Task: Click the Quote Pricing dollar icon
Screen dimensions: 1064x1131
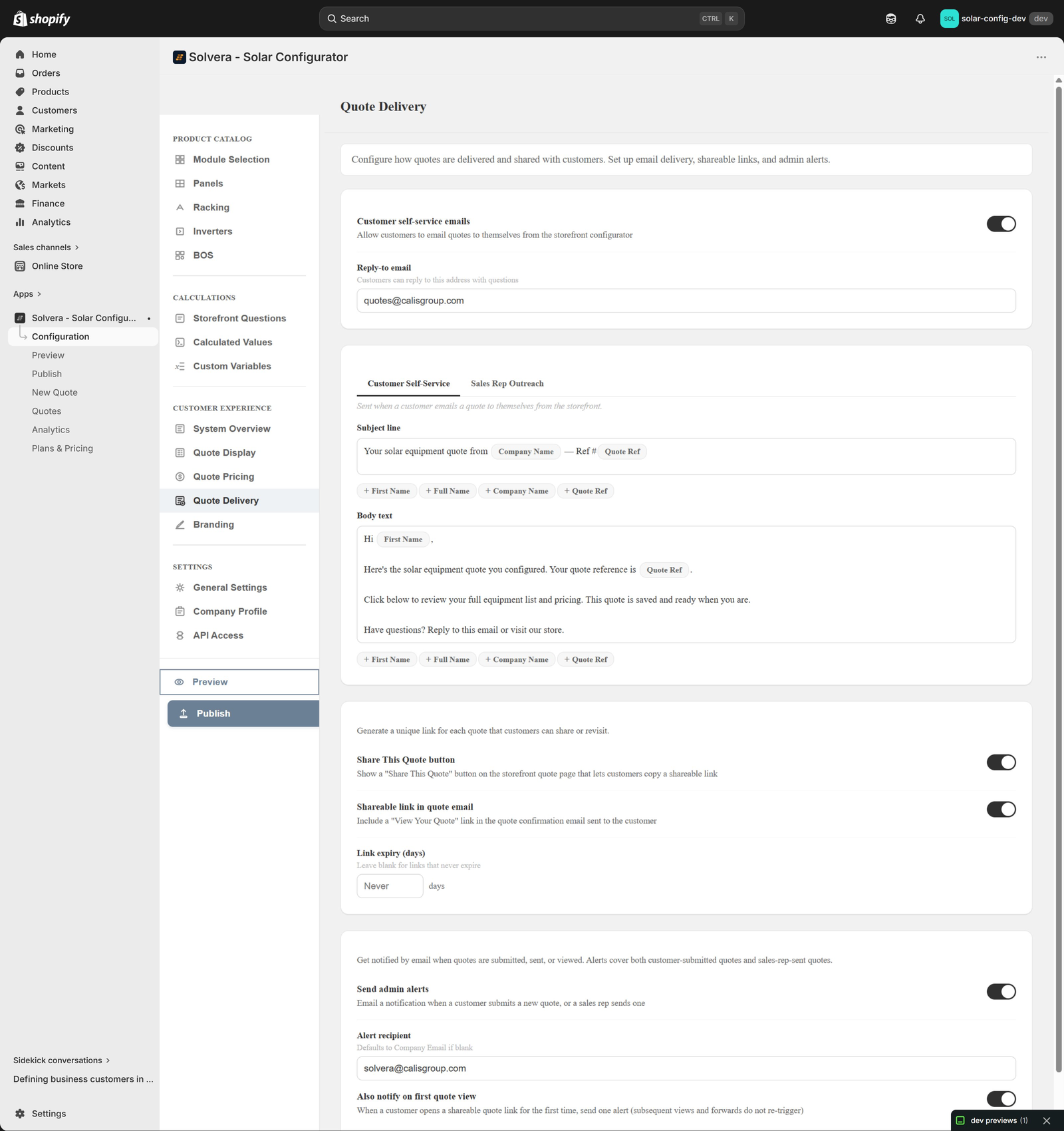Action: click(180, 476)
